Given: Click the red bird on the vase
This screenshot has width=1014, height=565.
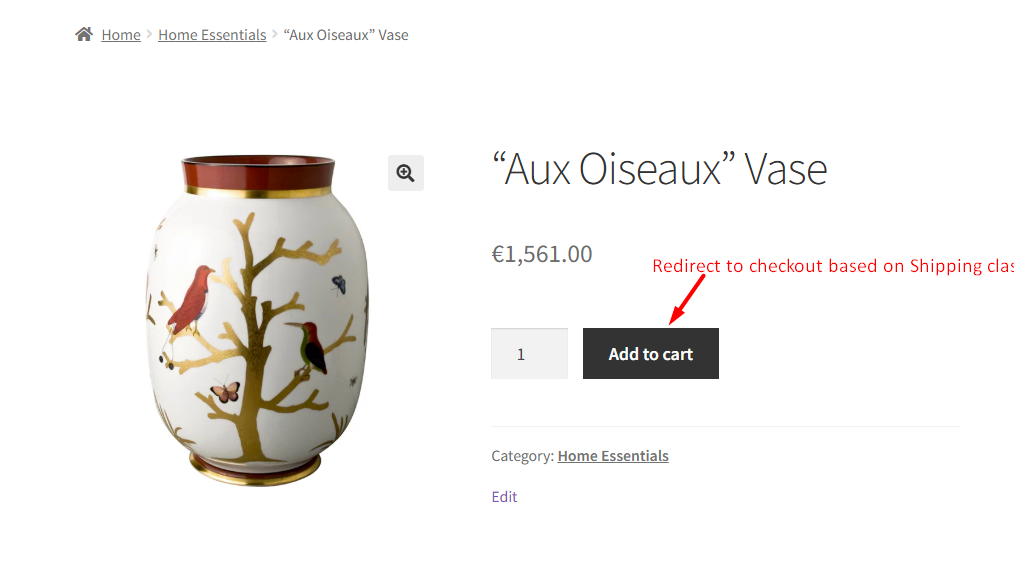Looking at the screenshot, I should (191, 297).
